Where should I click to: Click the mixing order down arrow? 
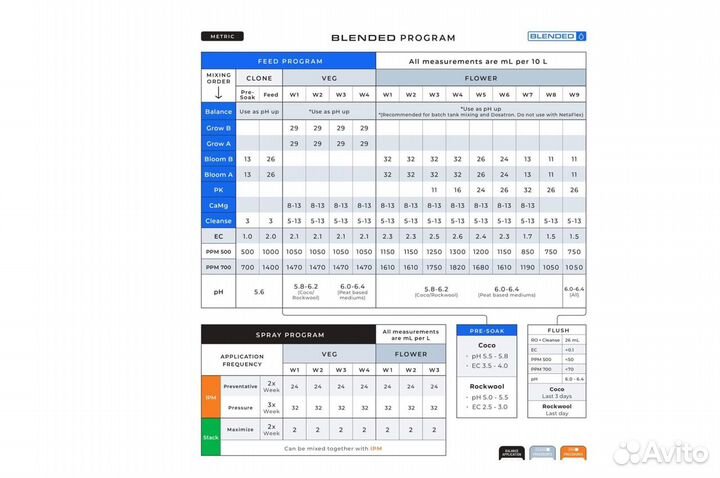click(x=218, y=94)
